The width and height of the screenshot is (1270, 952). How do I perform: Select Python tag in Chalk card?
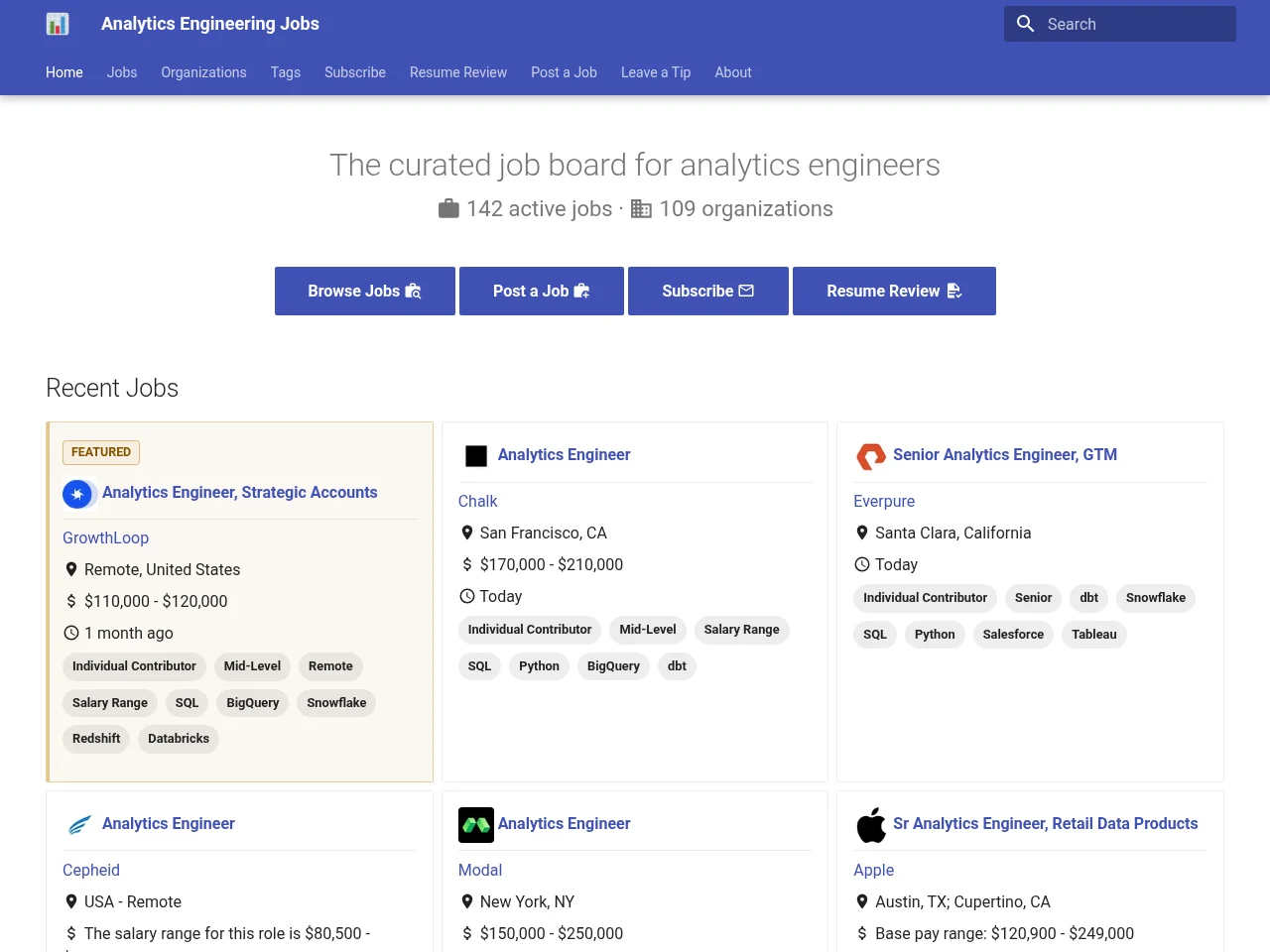click(539, 666)
